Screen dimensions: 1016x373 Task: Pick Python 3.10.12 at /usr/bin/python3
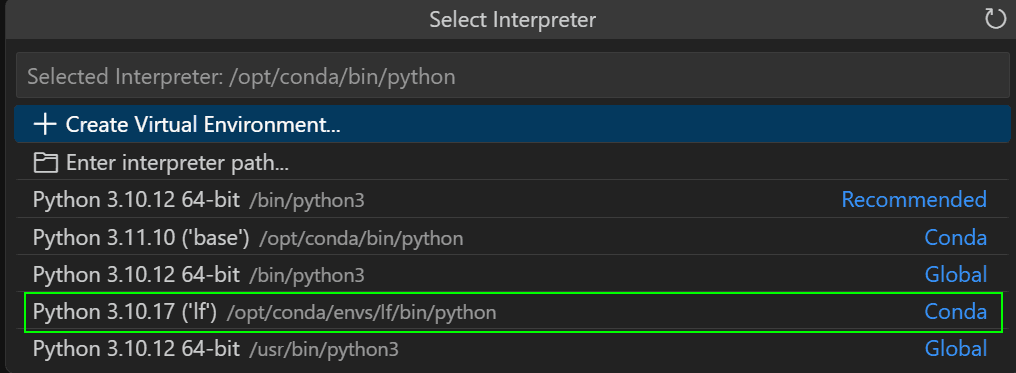click(513, 349)
